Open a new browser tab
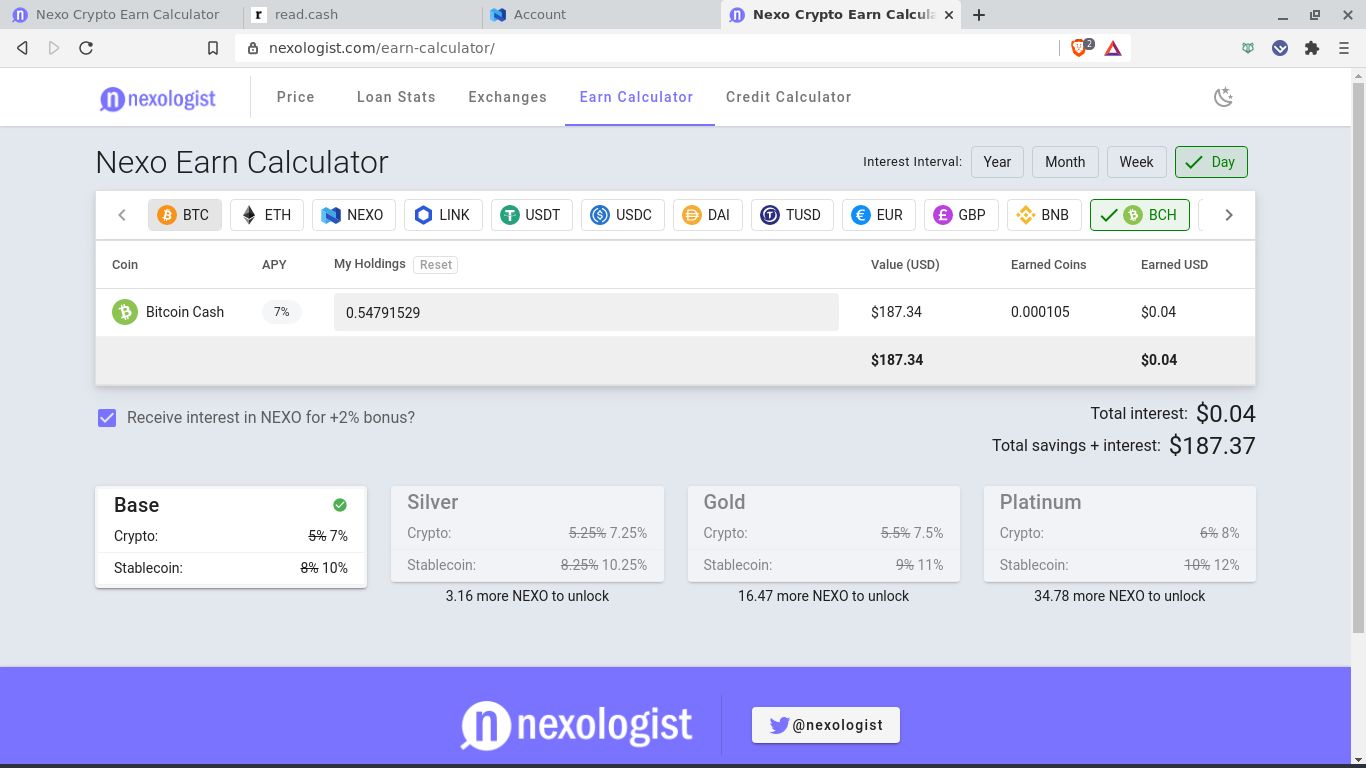Screen dimensions: 1366x768 coord(979,15)
